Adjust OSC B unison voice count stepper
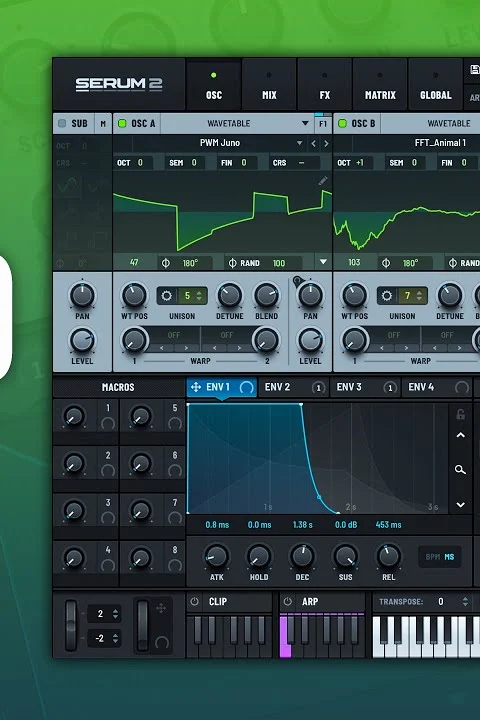The height and width of the screenshot is (720, 480). pyautogui.click(x=419, y=296)
